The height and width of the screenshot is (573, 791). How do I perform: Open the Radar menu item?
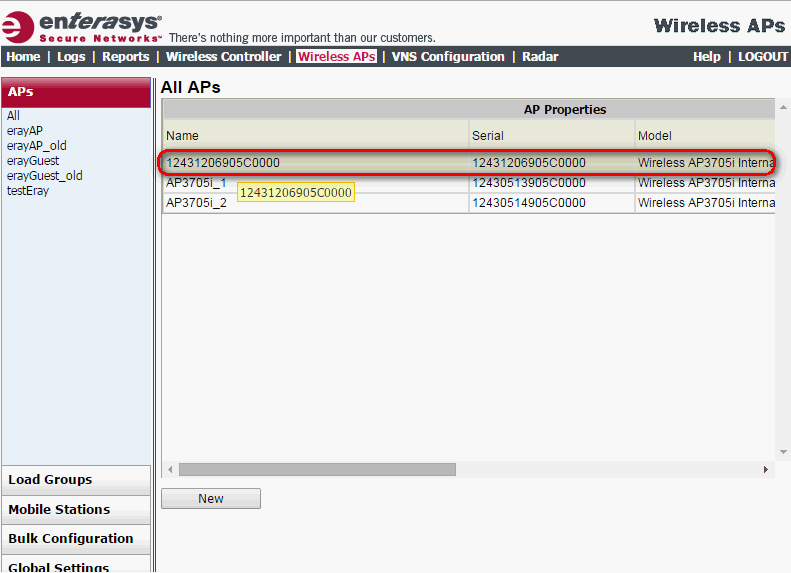click(x=540, y=56)
